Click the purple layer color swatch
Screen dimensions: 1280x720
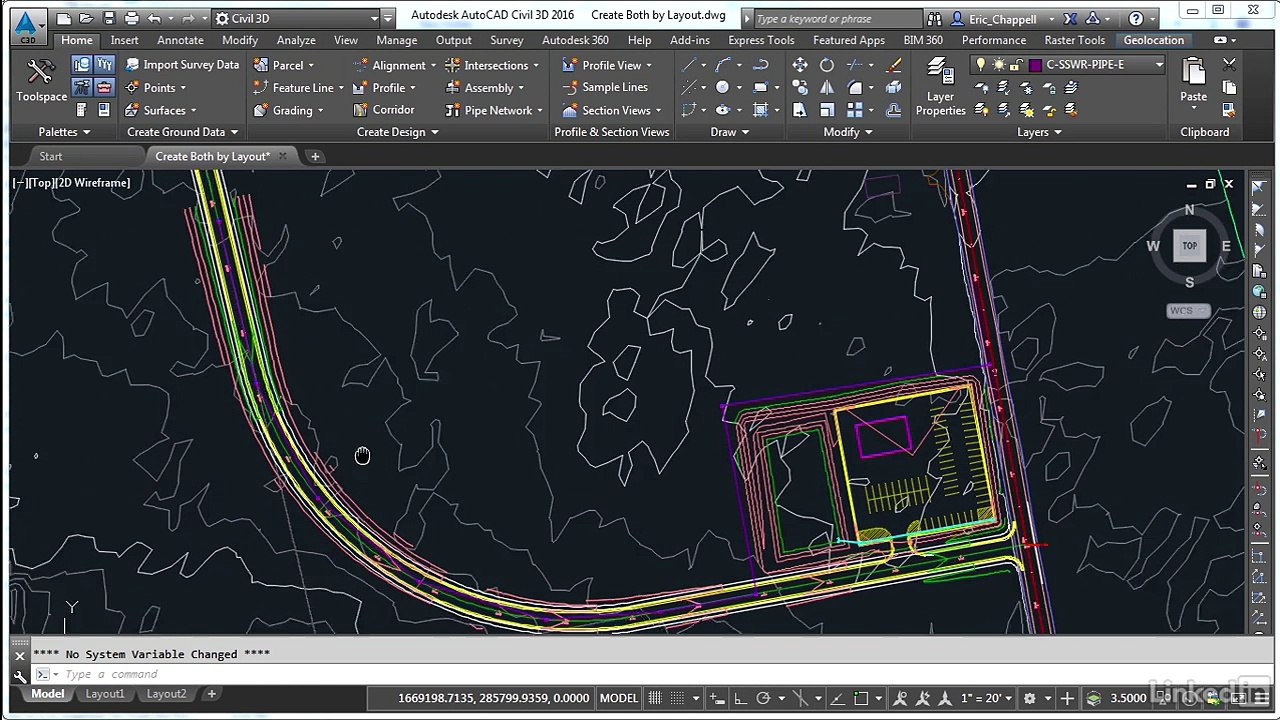(x=1035, y=65)
